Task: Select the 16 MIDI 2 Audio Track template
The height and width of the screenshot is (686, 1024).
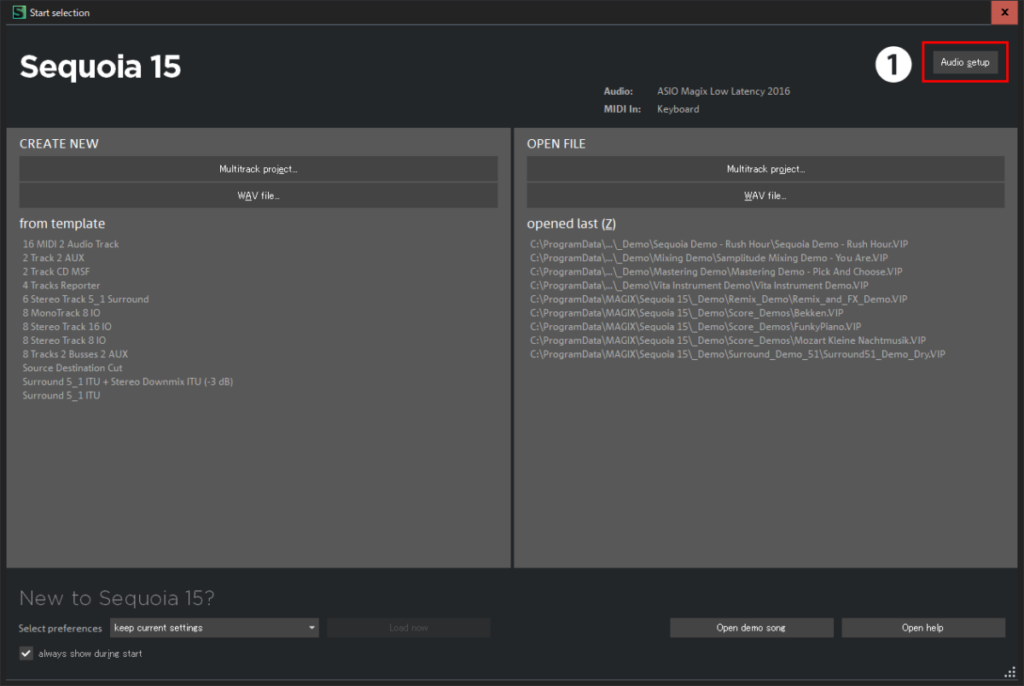Action: [x=70, y=244]
